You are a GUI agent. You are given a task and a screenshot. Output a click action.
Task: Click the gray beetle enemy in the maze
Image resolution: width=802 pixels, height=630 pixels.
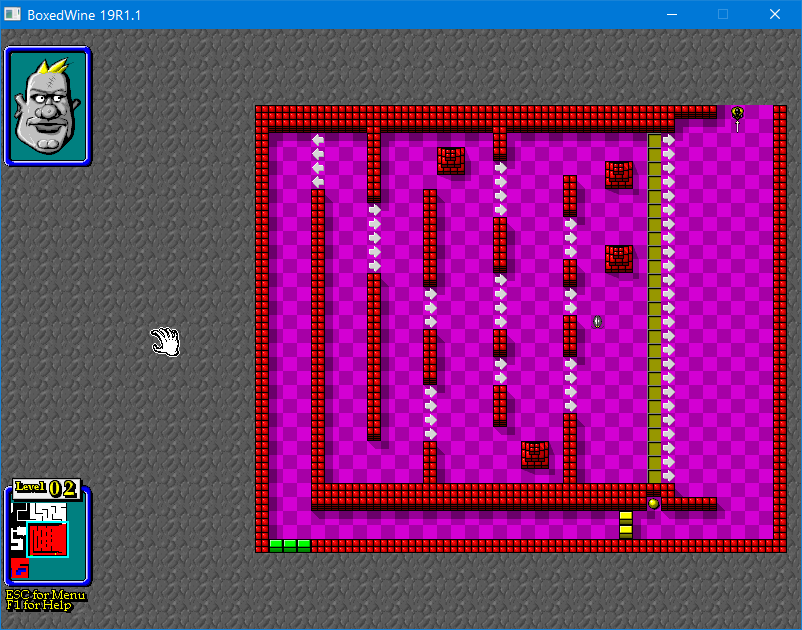click(x=597, y=322)
